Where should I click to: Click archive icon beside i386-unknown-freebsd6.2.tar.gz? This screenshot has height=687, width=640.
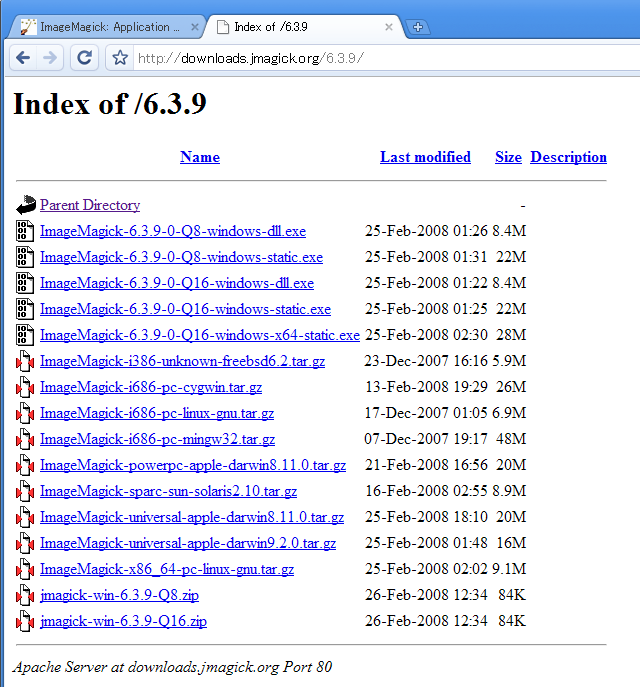[x=25, y=361]
